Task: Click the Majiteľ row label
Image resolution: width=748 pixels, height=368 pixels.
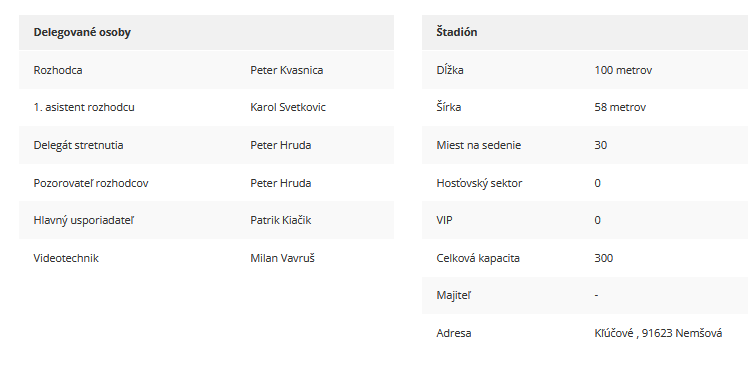Action: coord(453,295)
